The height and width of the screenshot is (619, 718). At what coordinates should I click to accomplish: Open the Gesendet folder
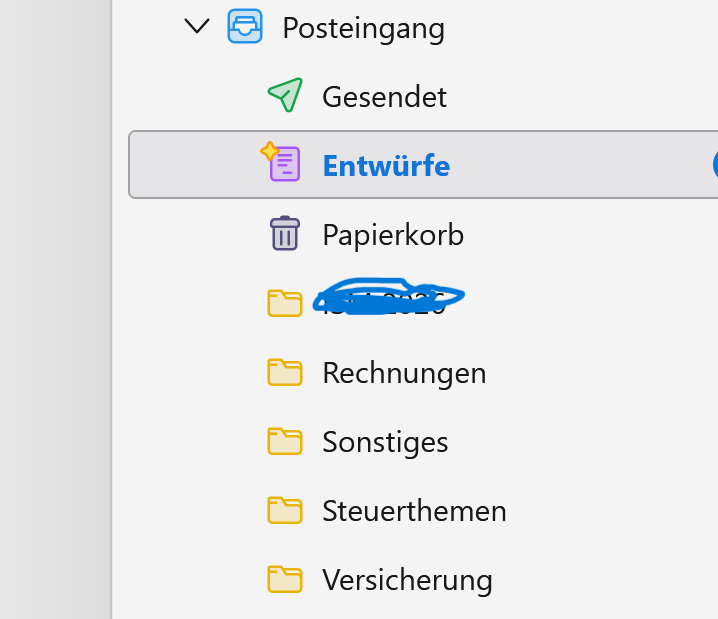coord(384,97)
